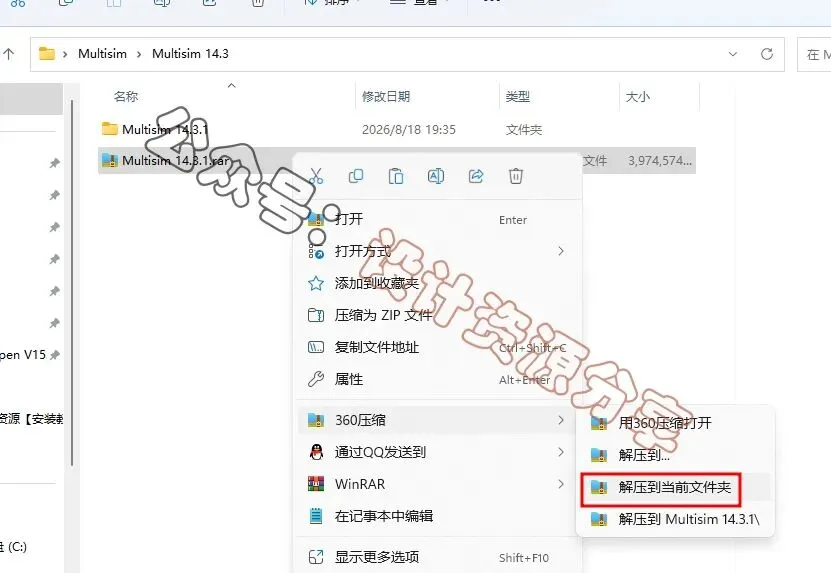The width and height of the screenshot is (831, 573).
Task: Click archive icon beside 解压到...
Action: coord(599,455)
